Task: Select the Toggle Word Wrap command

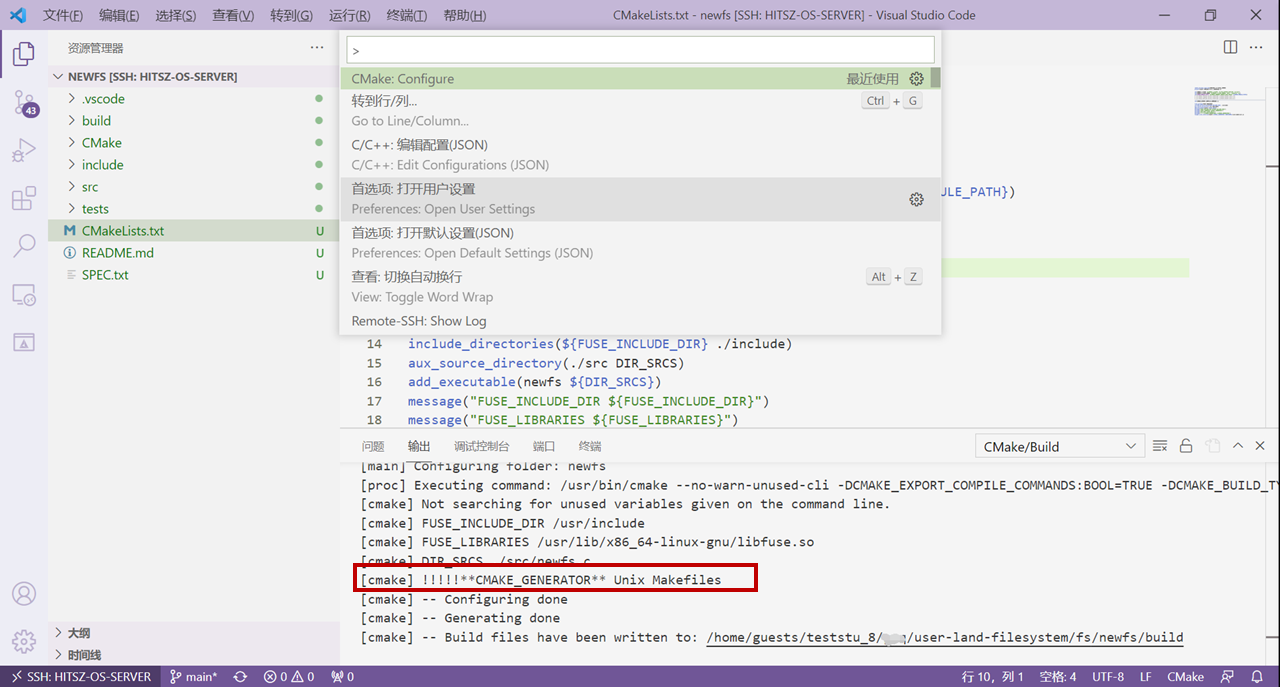Action: 640,286
